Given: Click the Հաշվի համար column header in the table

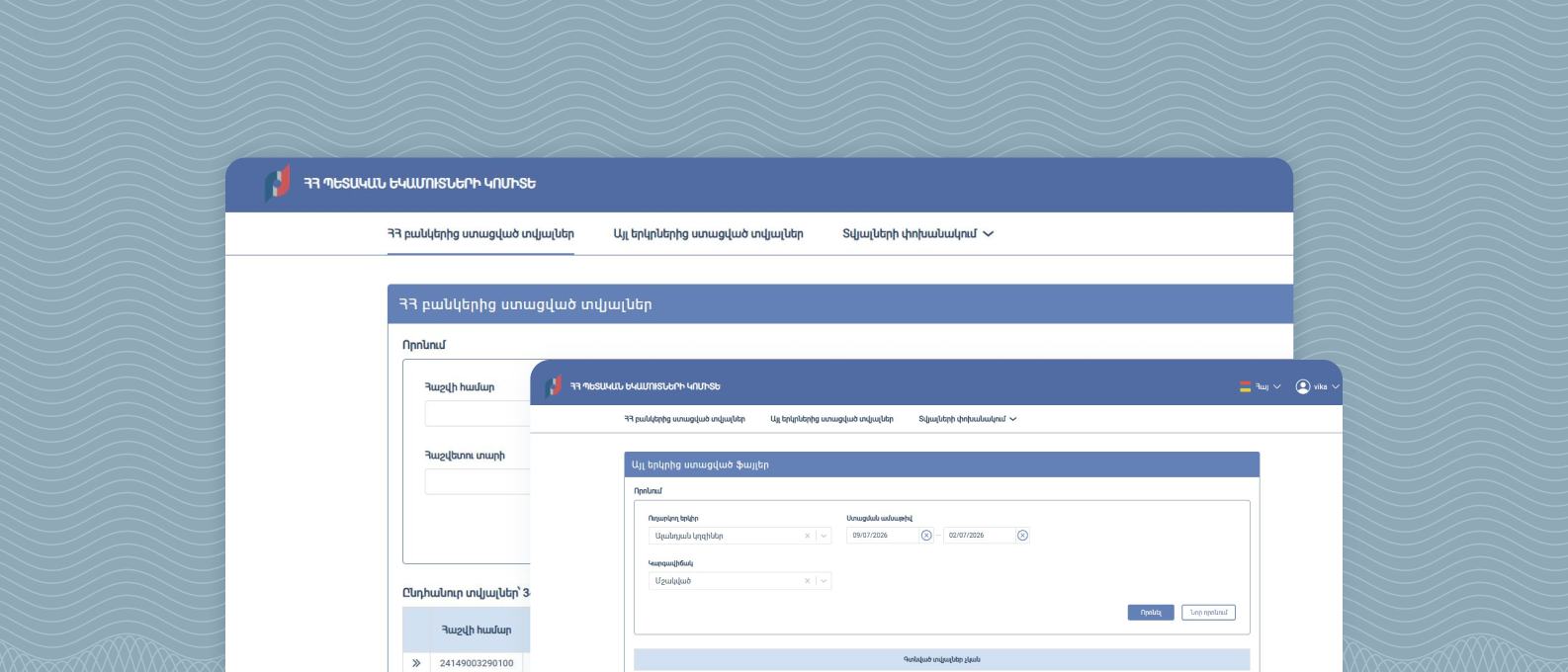Looking at the screenshot, I should pyautogui.click(x=477, y=630).
